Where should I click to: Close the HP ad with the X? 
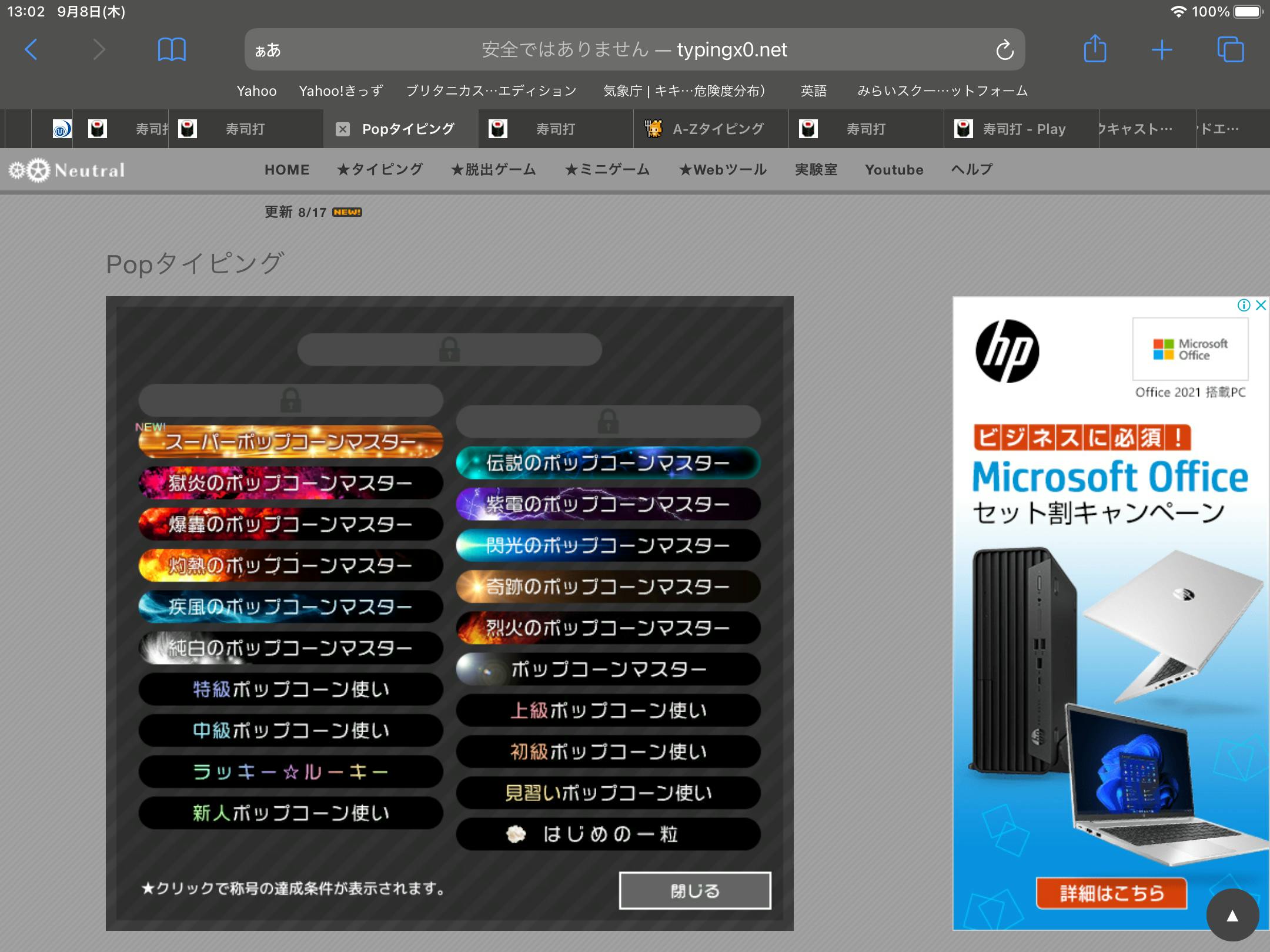(x=1261, y=305)
